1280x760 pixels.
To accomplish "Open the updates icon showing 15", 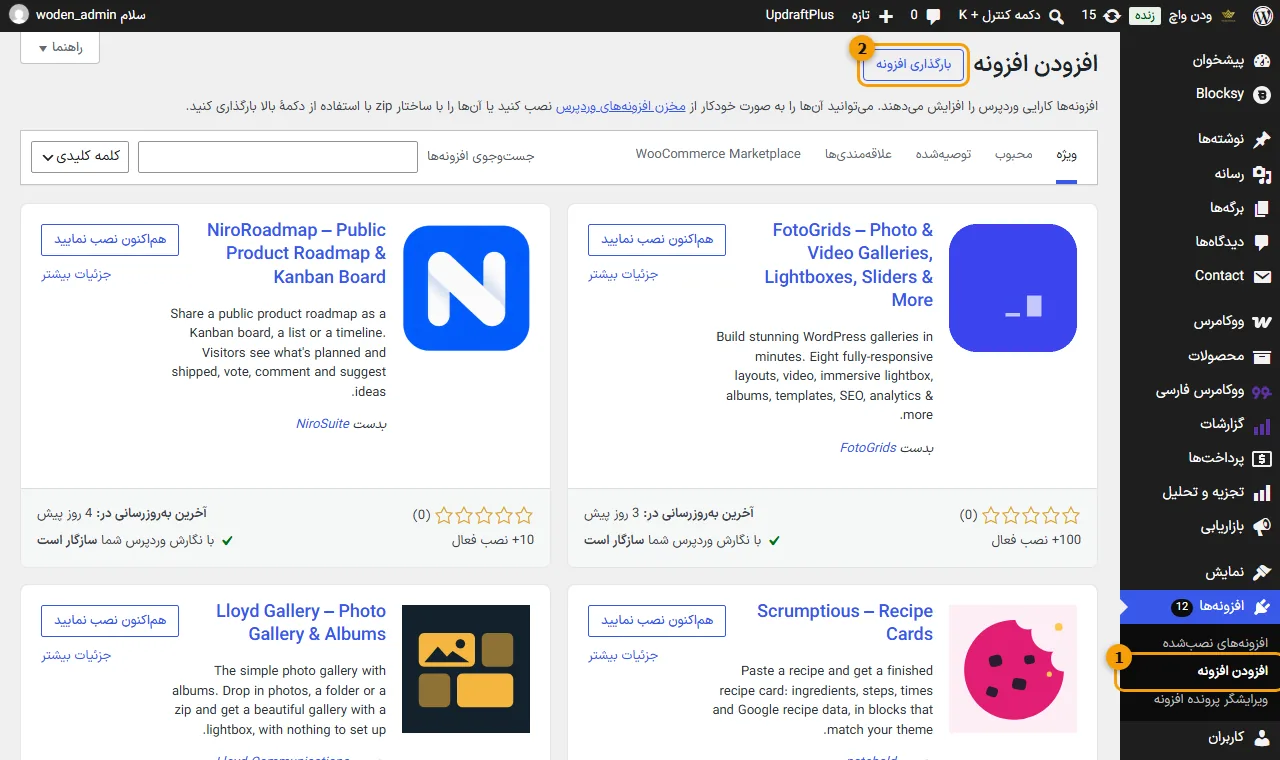I will click(x=1111, y=15).
